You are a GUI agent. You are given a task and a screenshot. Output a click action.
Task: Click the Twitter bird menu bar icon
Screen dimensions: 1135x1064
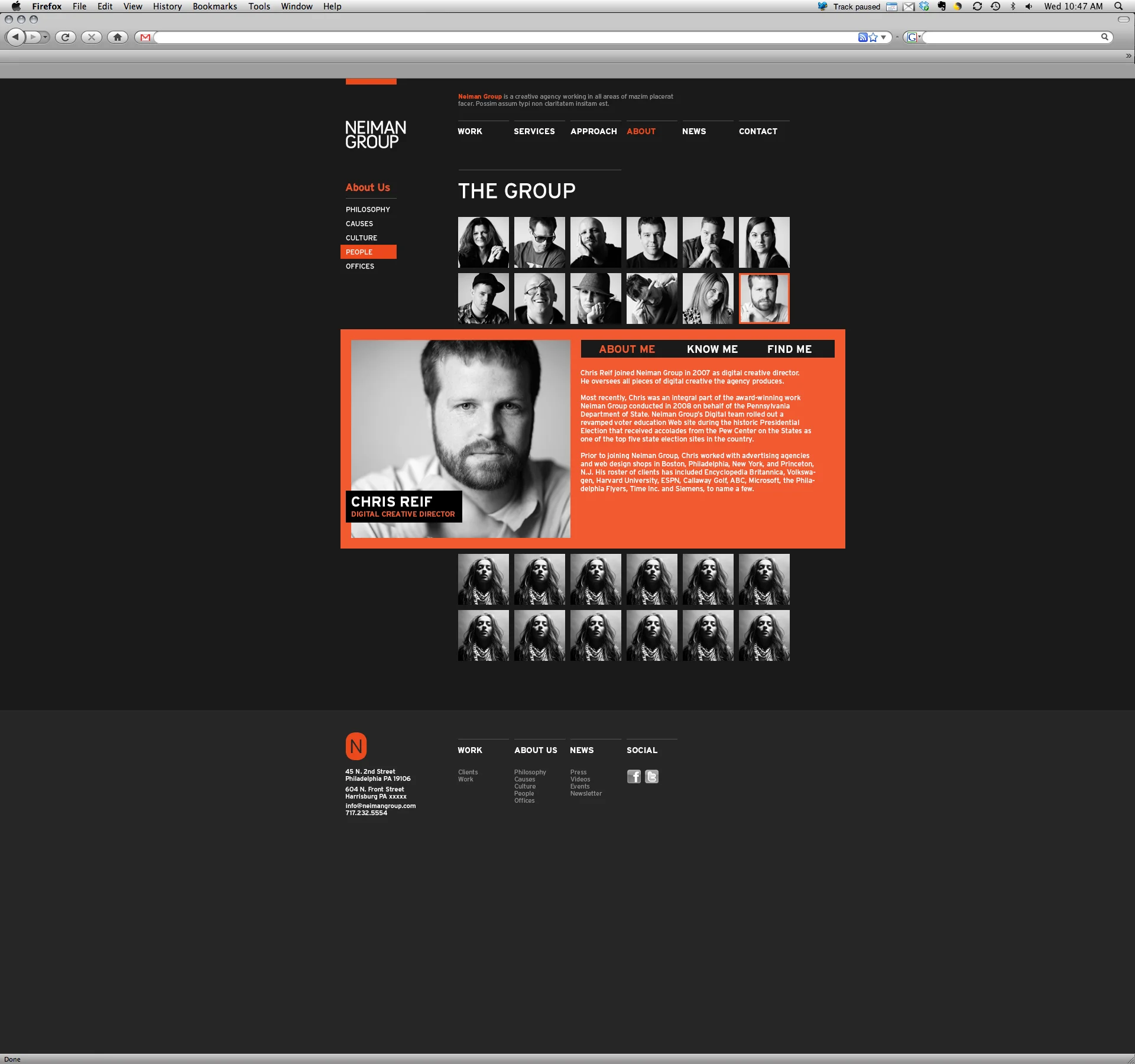(x=822, y=6)
